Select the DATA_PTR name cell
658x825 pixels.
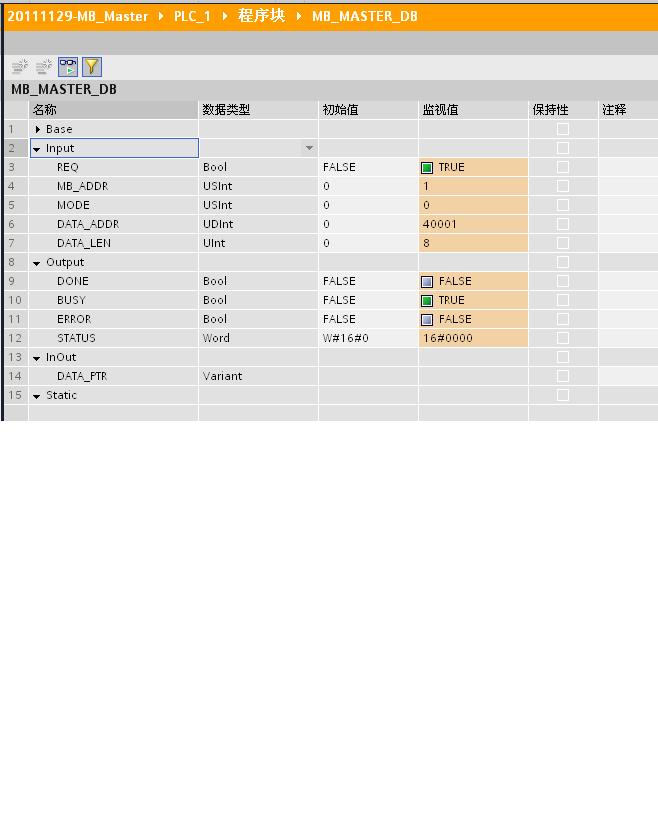tap(113, 376)
